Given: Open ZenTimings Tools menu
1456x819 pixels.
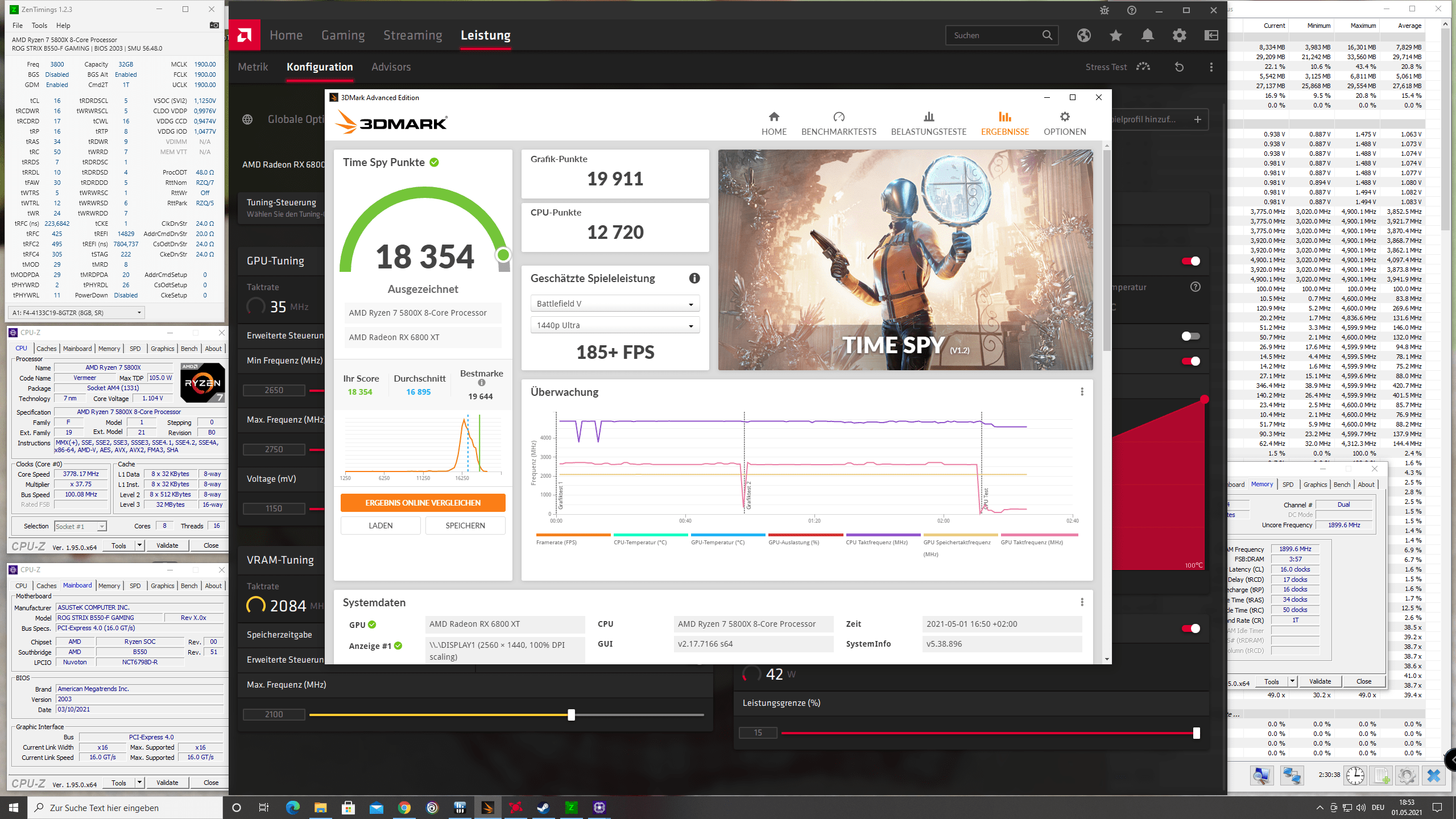Looking at the screenshot, I should [x=39, y=26].
